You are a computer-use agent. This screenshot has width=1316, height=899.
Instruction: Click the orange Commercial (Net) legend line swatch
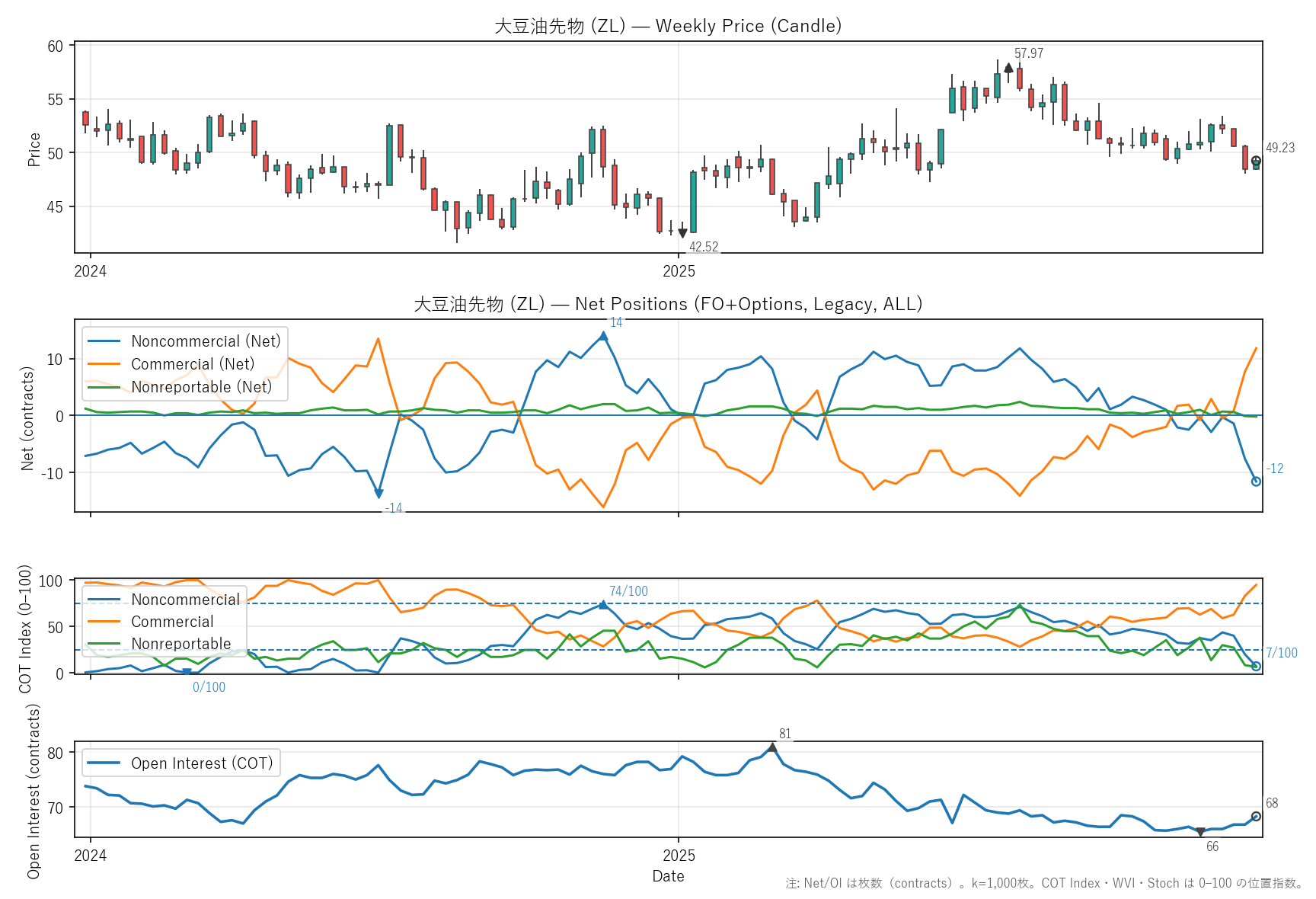tap(104, 364)
